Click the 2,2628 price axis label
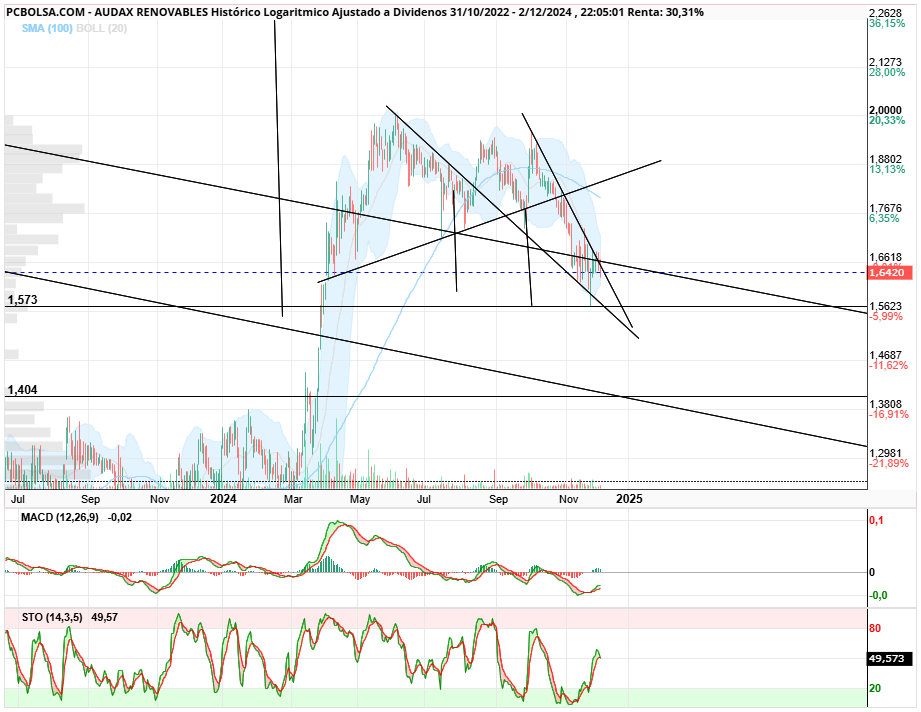 pyautogui.click(x=885, y=14)
